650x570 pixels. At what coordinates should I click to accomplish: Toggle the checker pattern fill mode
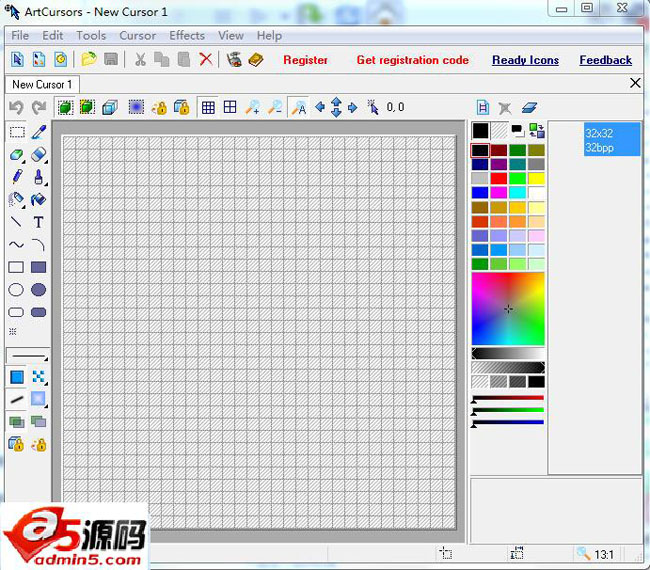39,376
